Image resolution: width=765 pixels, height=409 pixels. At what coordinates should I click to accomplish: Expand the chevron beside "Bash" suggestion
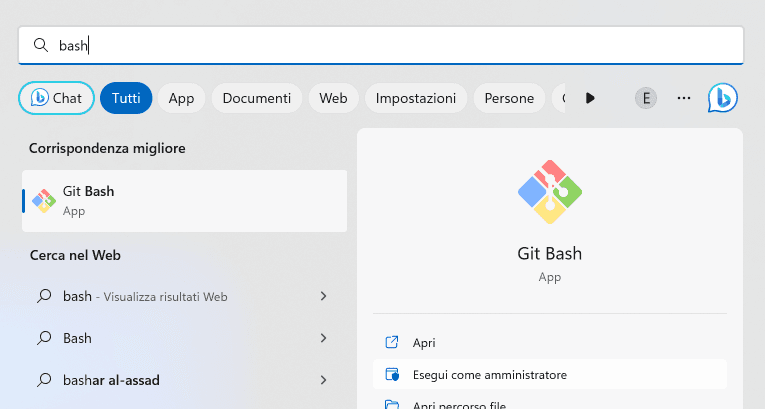coord(323,338)
